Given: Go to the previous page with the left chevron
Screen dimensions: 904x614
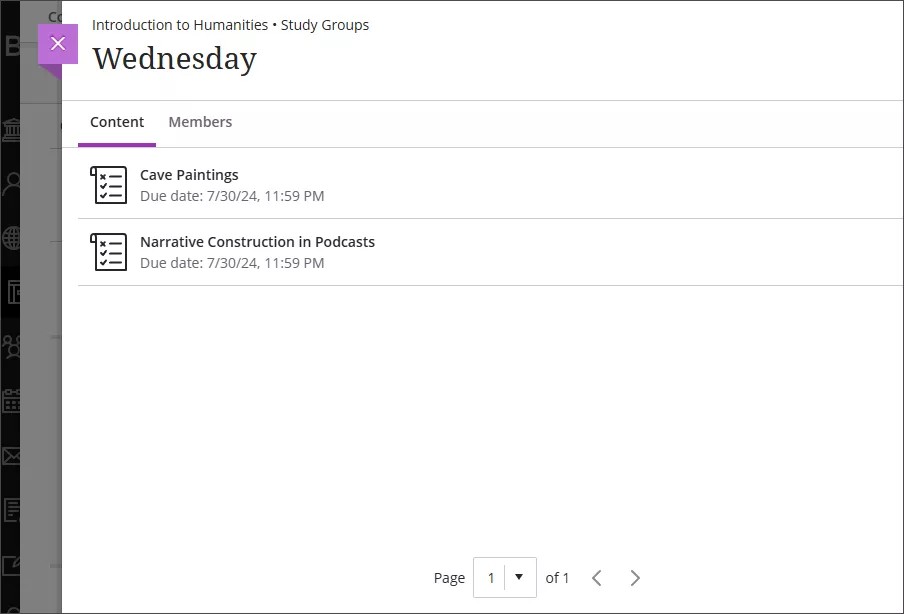Looking at the screenshot, I should click(597, 577).
